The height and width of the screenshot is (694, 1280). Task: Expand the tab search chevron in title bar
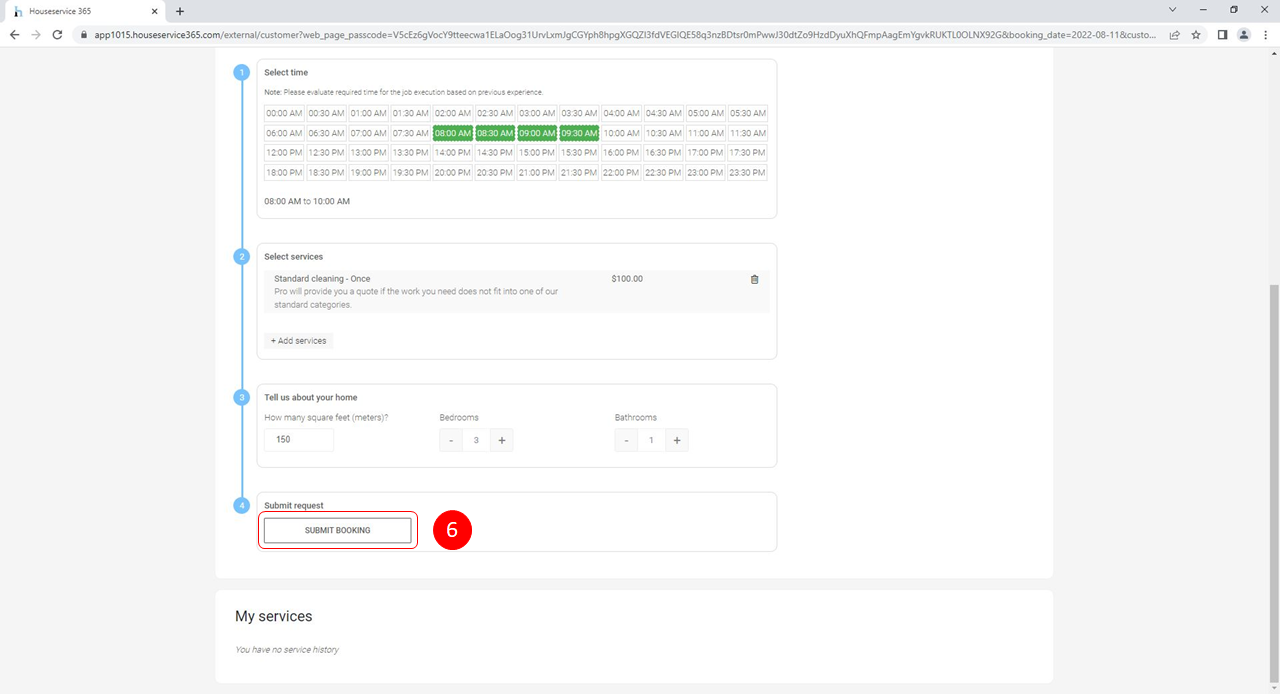[x=1172, y=10]
